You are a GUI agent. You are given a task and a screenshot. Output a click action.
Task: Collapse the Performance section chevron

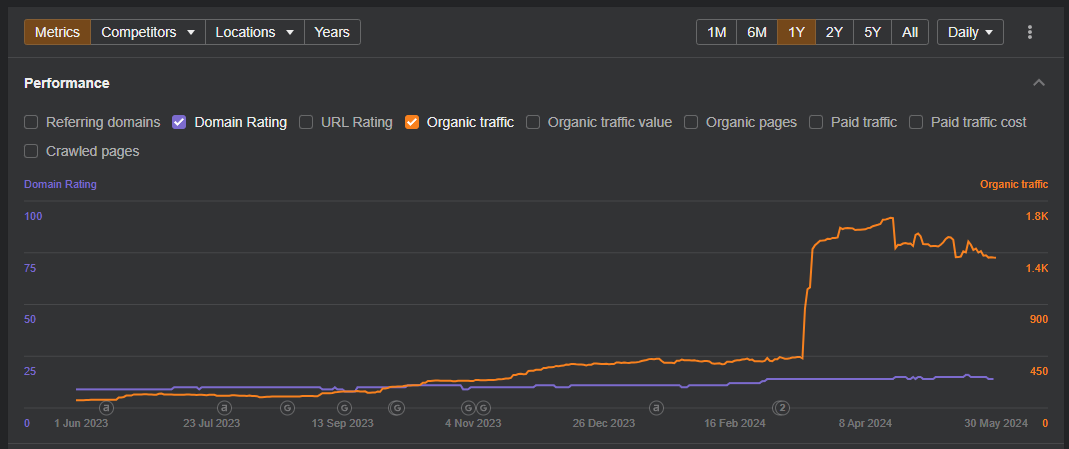coord(1039,83)
